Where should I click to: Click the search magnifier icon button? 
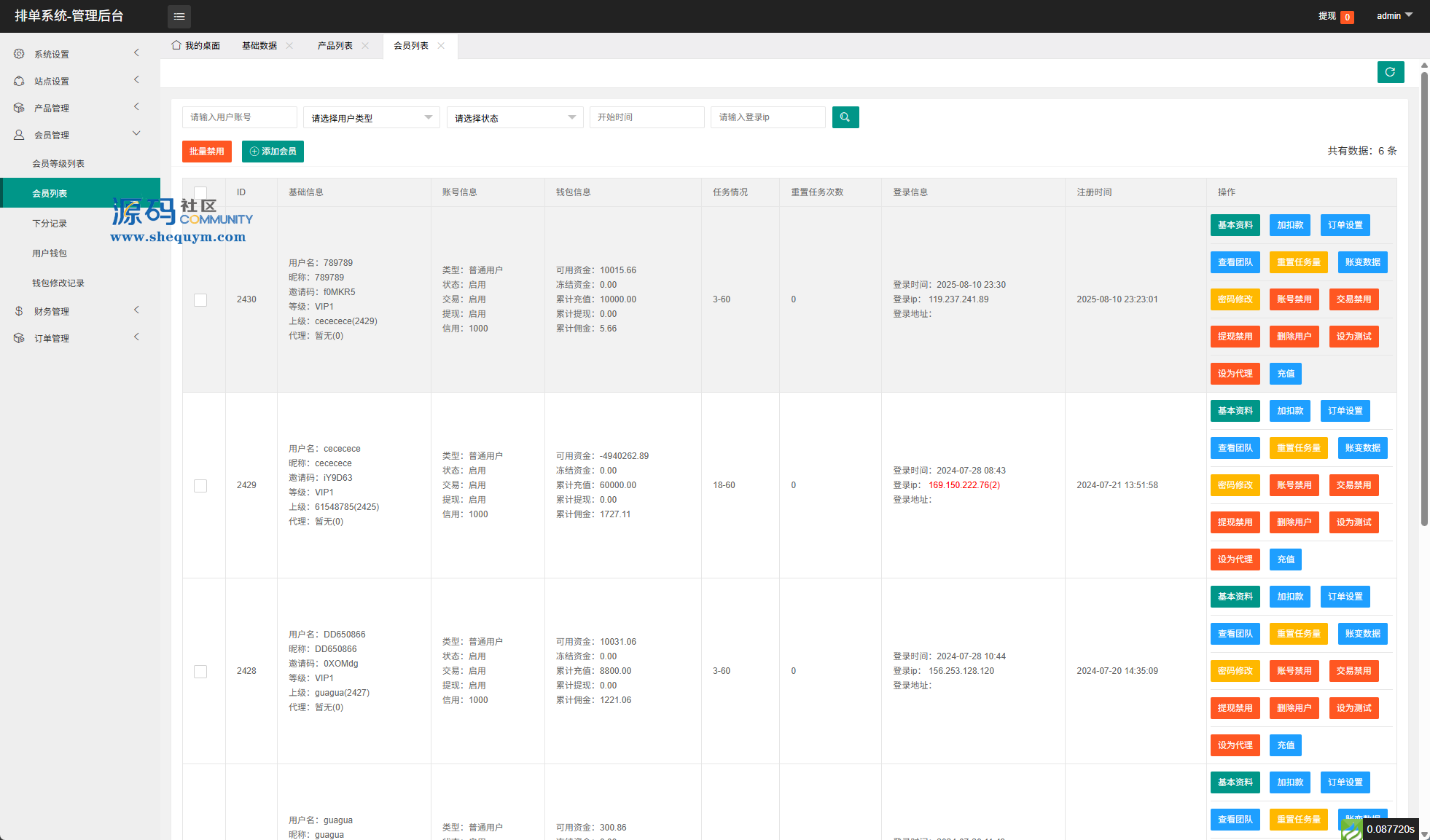845,117
